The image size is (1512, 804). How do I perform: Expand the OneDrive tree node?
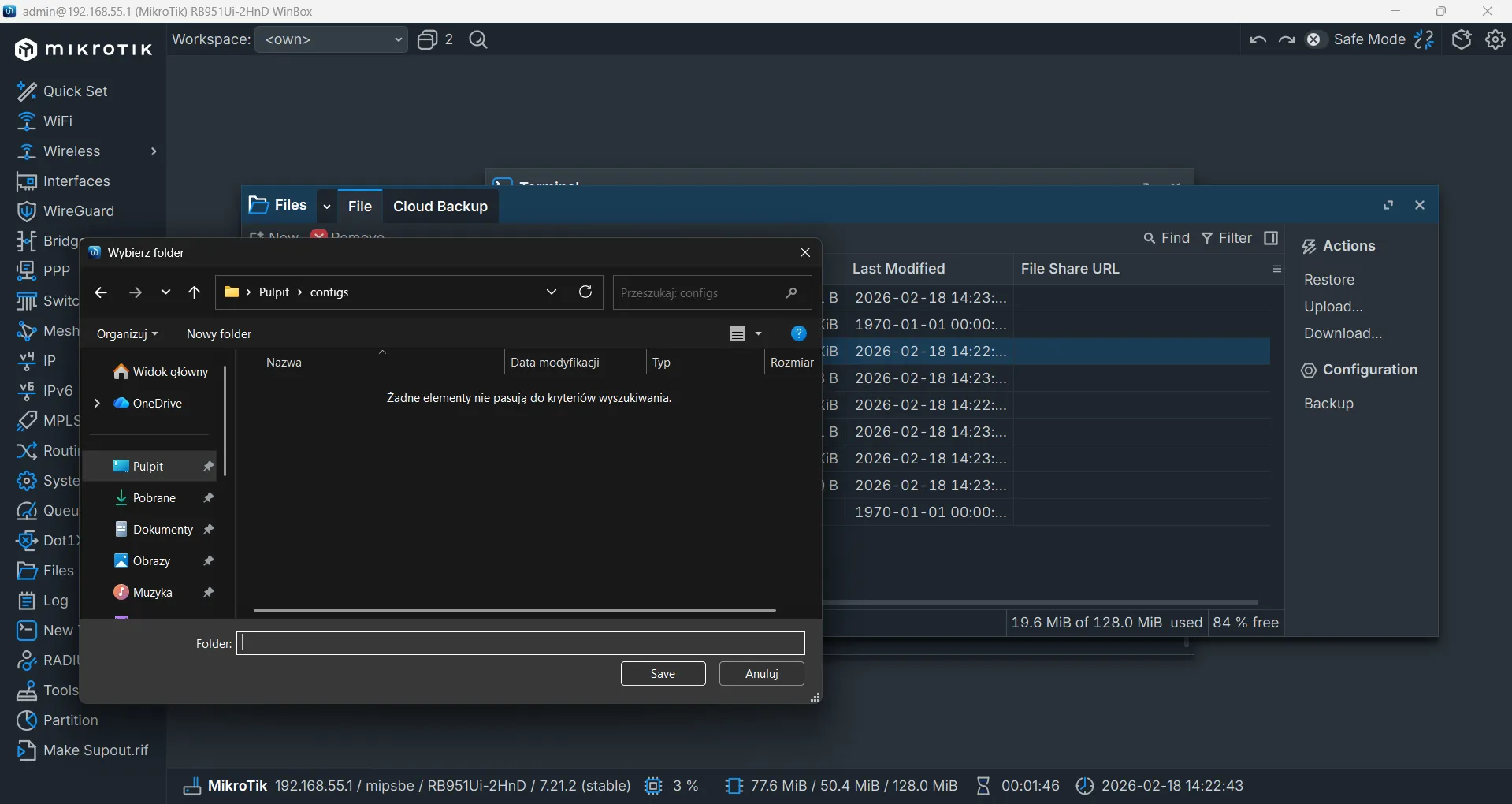97,404
